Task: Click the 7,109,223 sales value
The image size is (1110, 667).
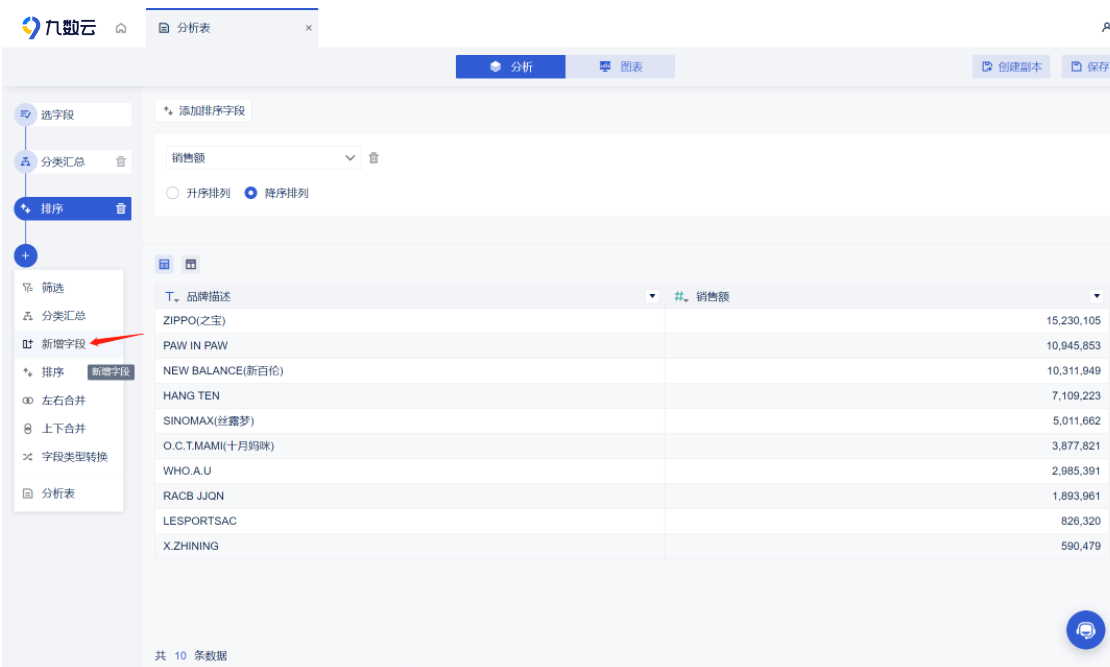Action: (1076, 396)
